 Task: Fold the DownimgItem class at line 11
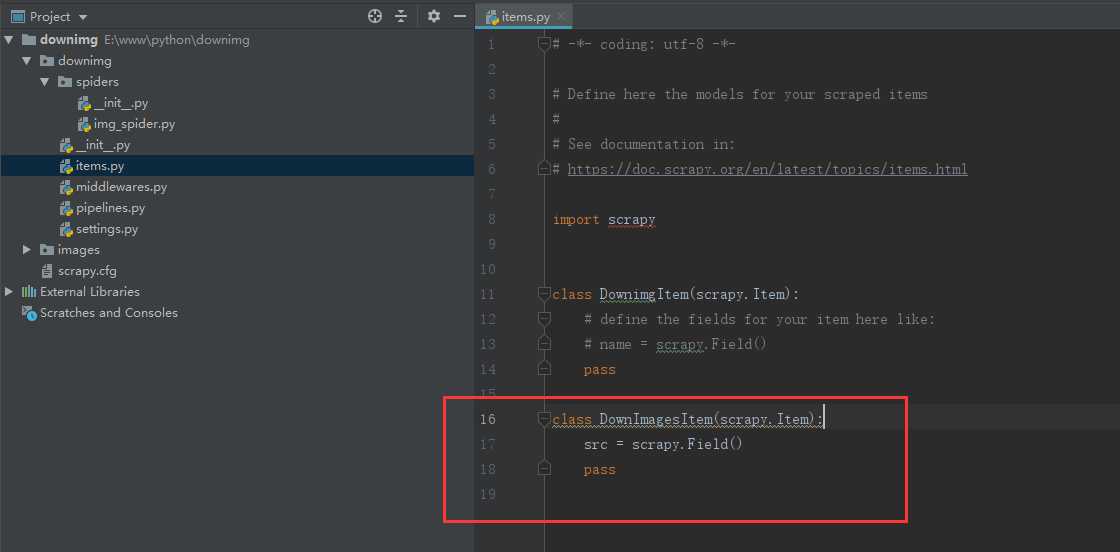click(544, 293)
